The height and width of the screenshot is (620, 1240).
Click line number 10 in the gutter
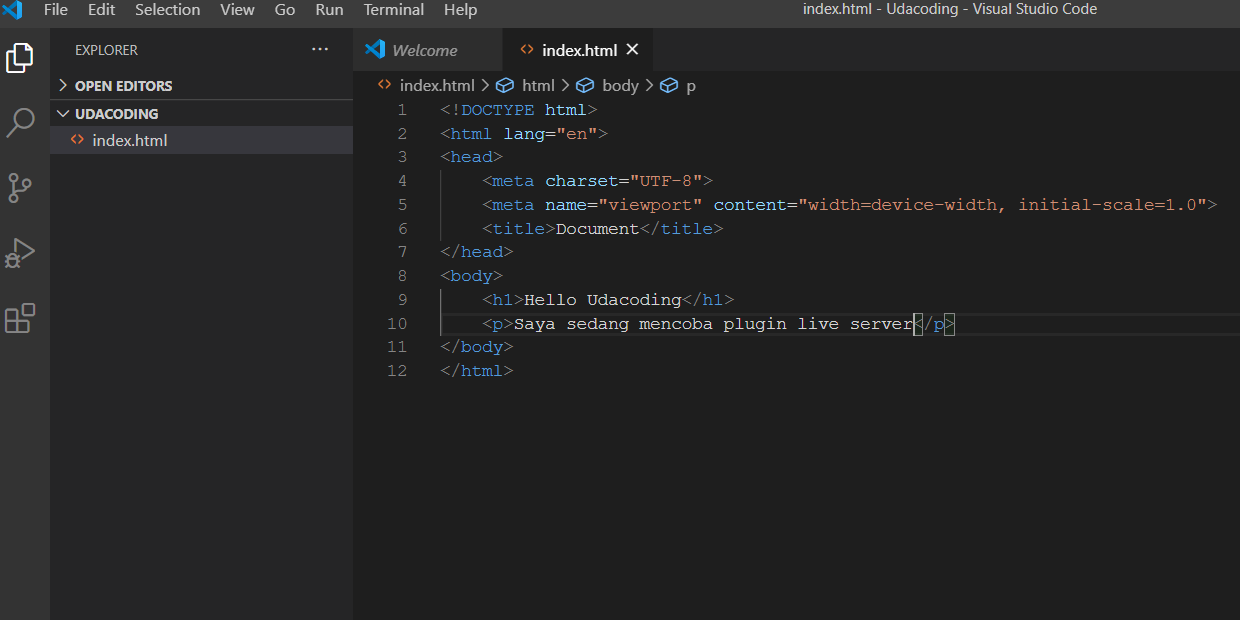click(397, 323)
